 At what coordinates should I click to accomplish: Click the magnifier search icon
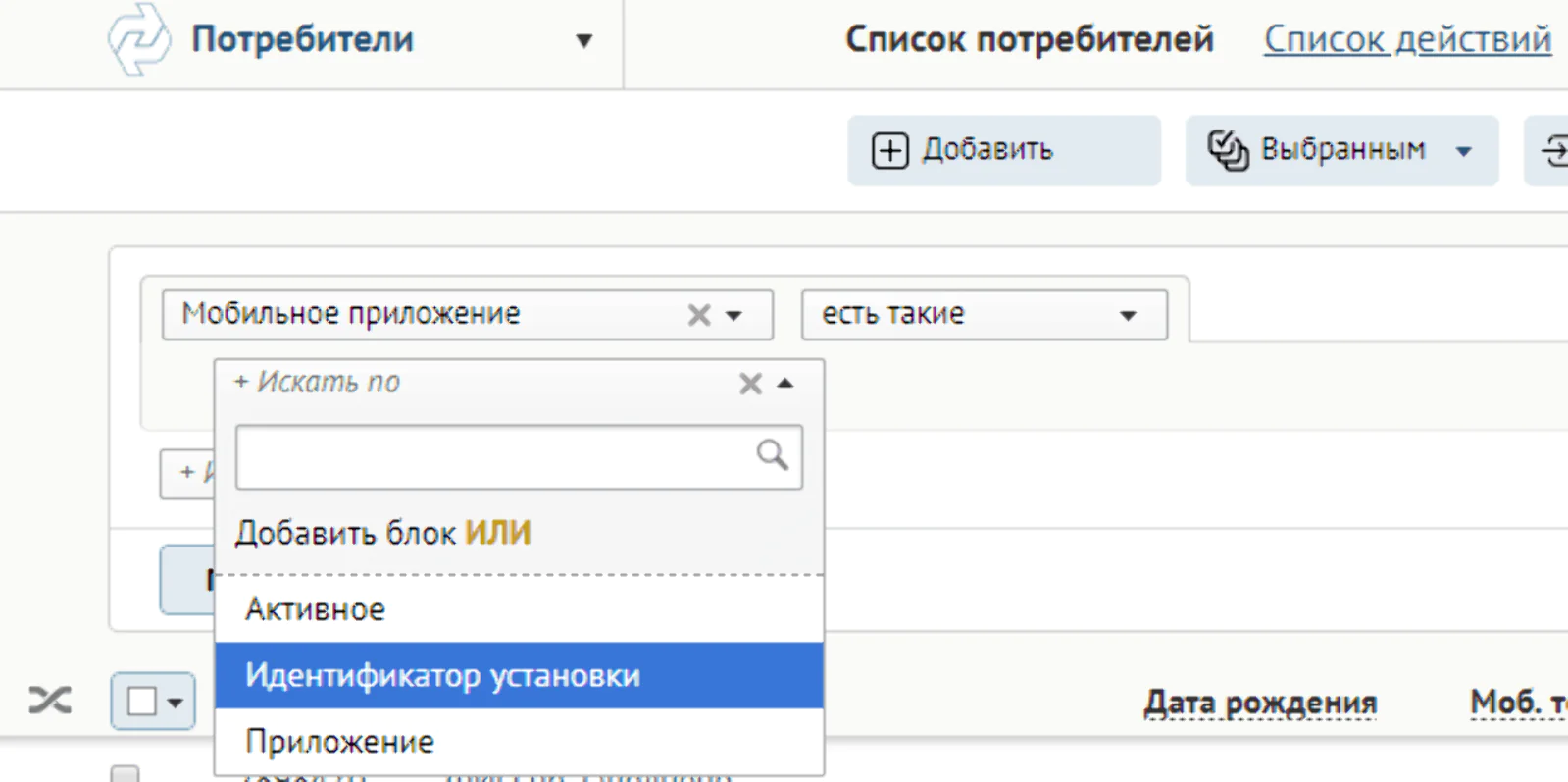click(x=772, y=455)
